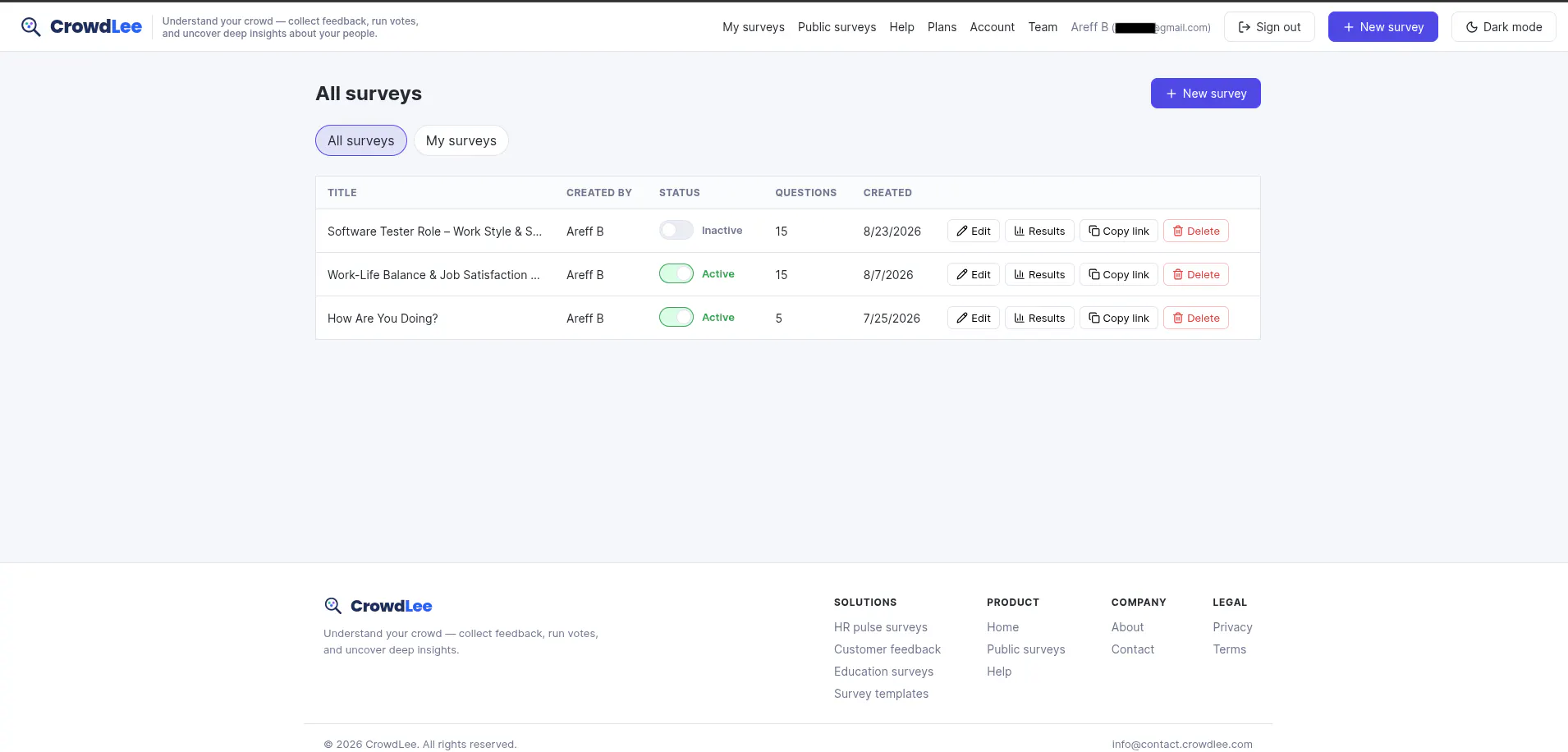View Results for Work-Life Balance survey

point(1039,274)
